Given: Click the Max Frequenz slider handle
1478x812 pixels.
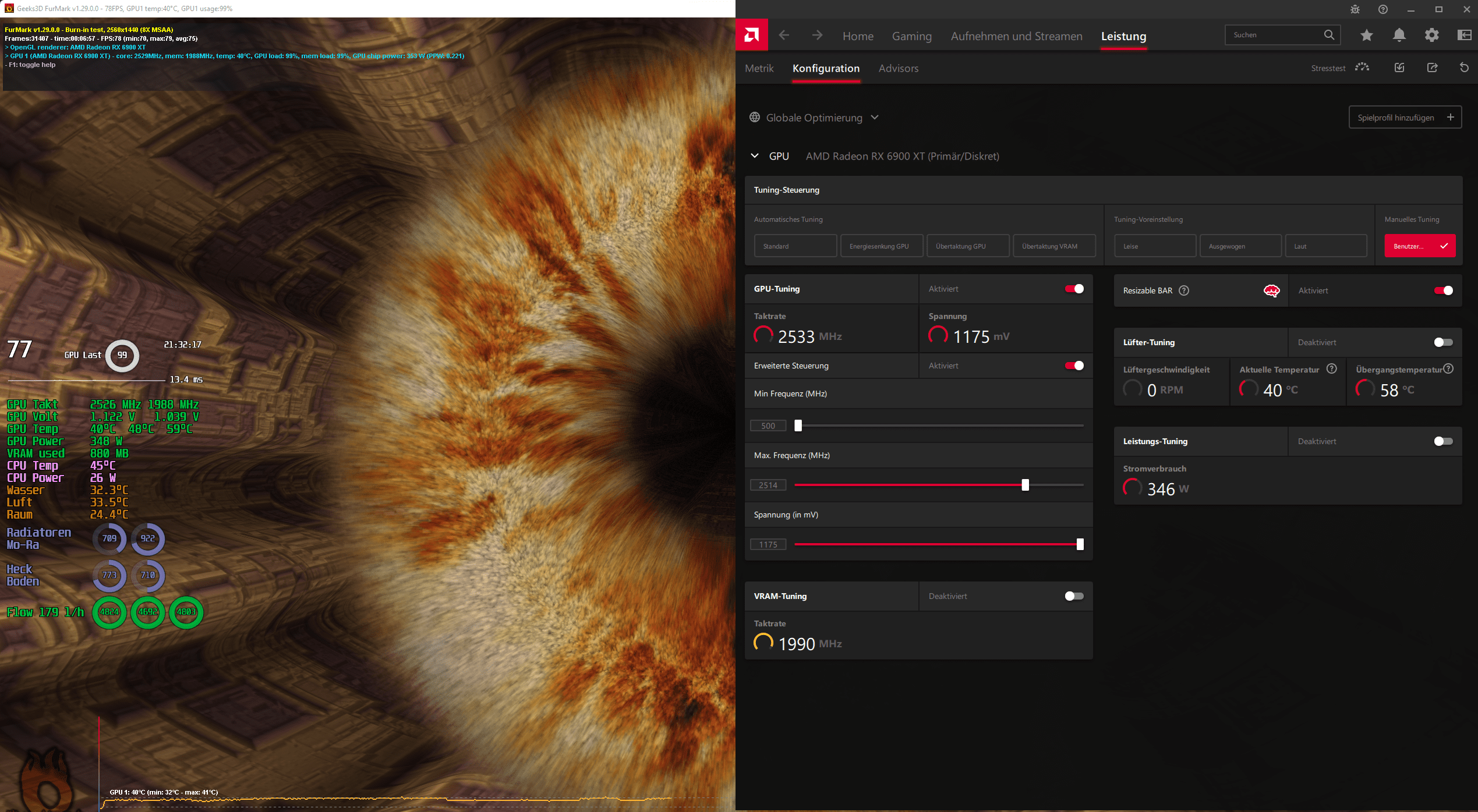Looking at the screenshot, I should coord(1025,485).
